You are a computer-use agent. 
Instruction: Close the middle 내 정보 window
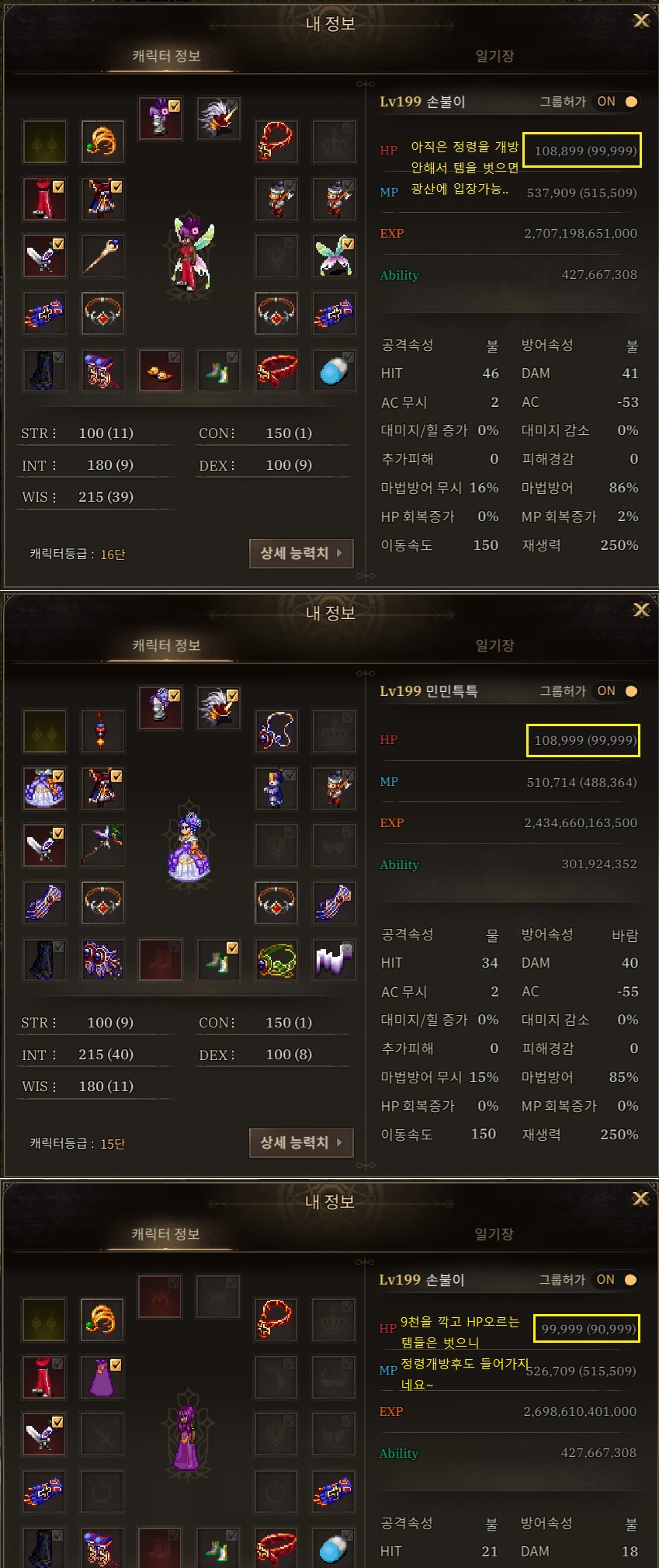641,610
